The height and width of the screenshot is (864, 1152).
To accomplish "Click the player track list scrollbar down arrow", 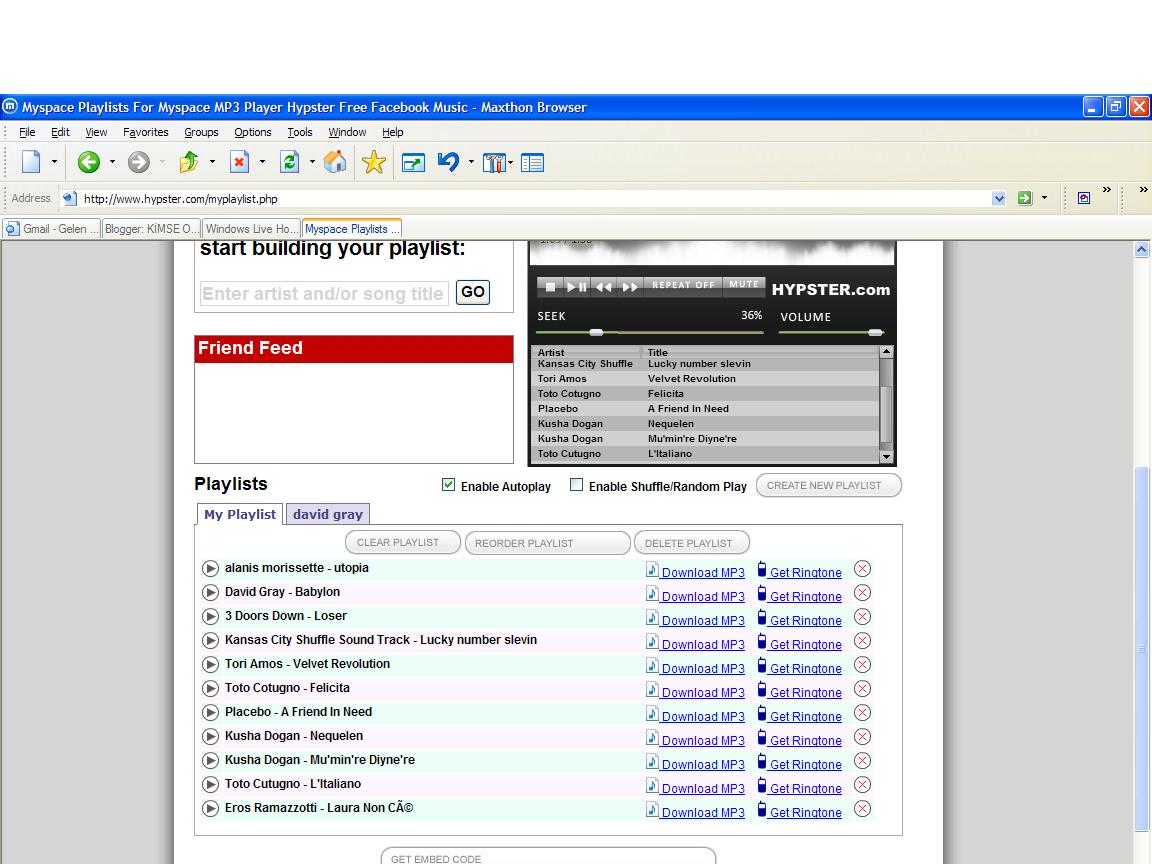I will (886, 456).
